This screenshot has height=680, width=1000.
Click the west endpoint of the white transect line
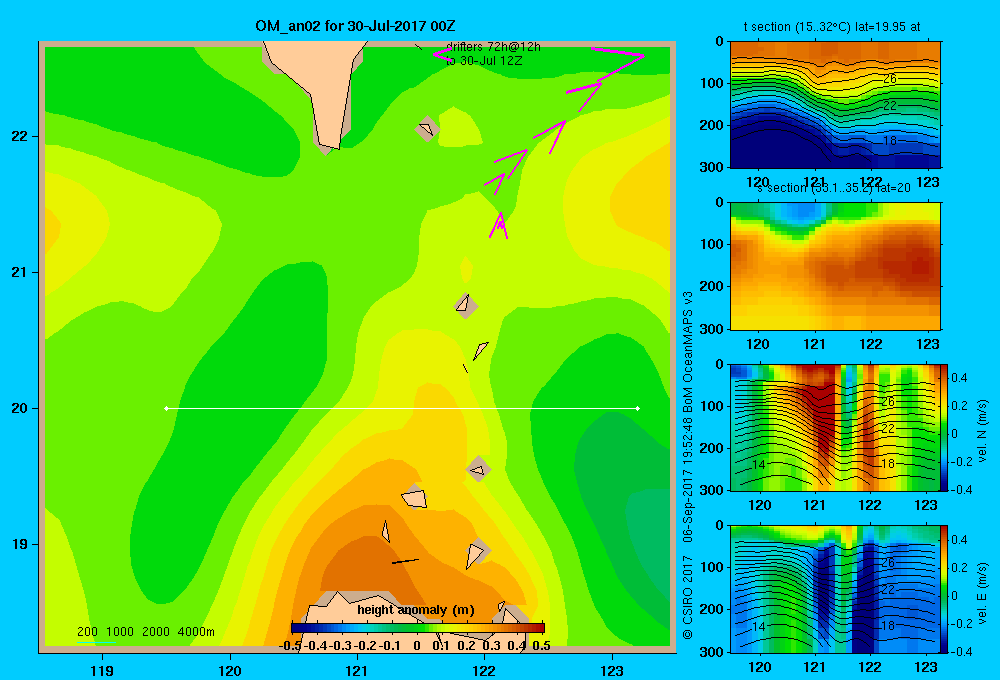[x=166, y=408]
